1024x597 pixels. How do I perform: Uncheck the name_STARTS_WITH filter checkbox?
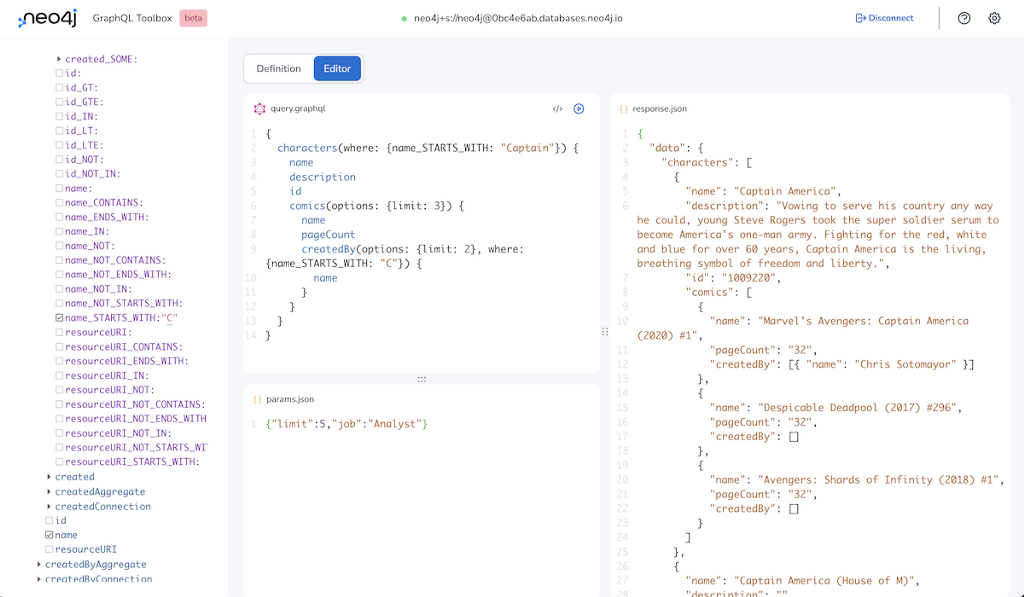[x=59, y=318]
